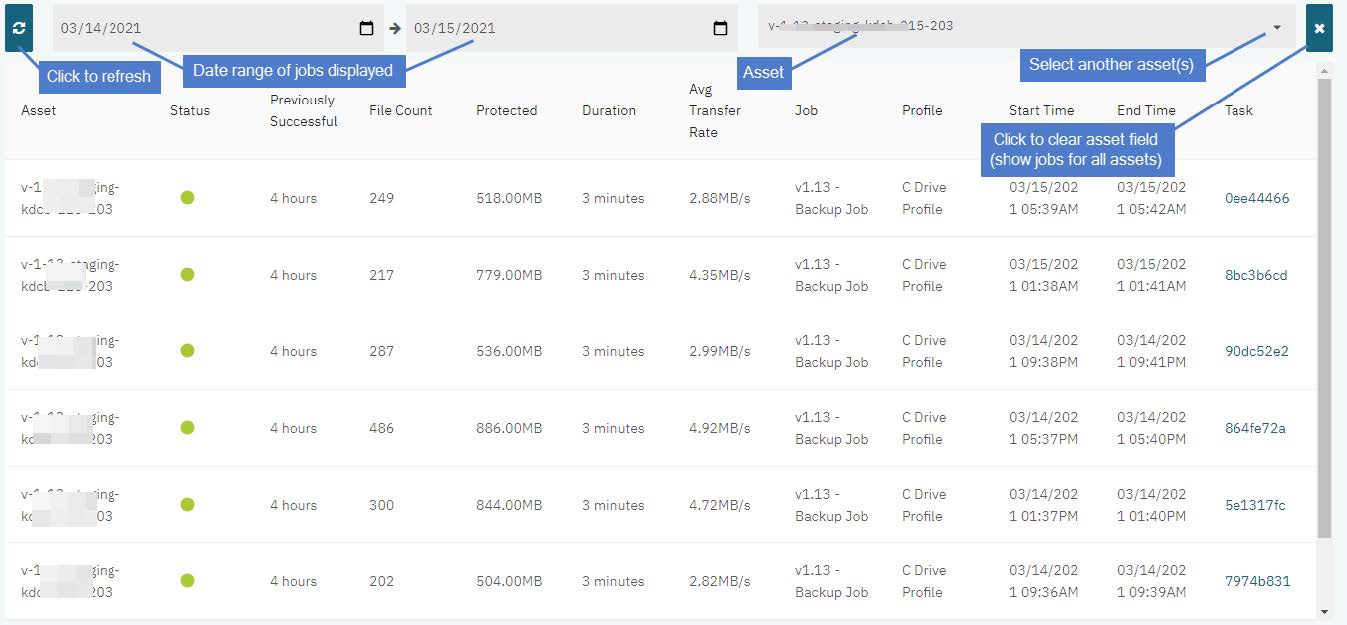
Task: Open the asset selection dropdown arrow
Action: [x=1277, y=28]
